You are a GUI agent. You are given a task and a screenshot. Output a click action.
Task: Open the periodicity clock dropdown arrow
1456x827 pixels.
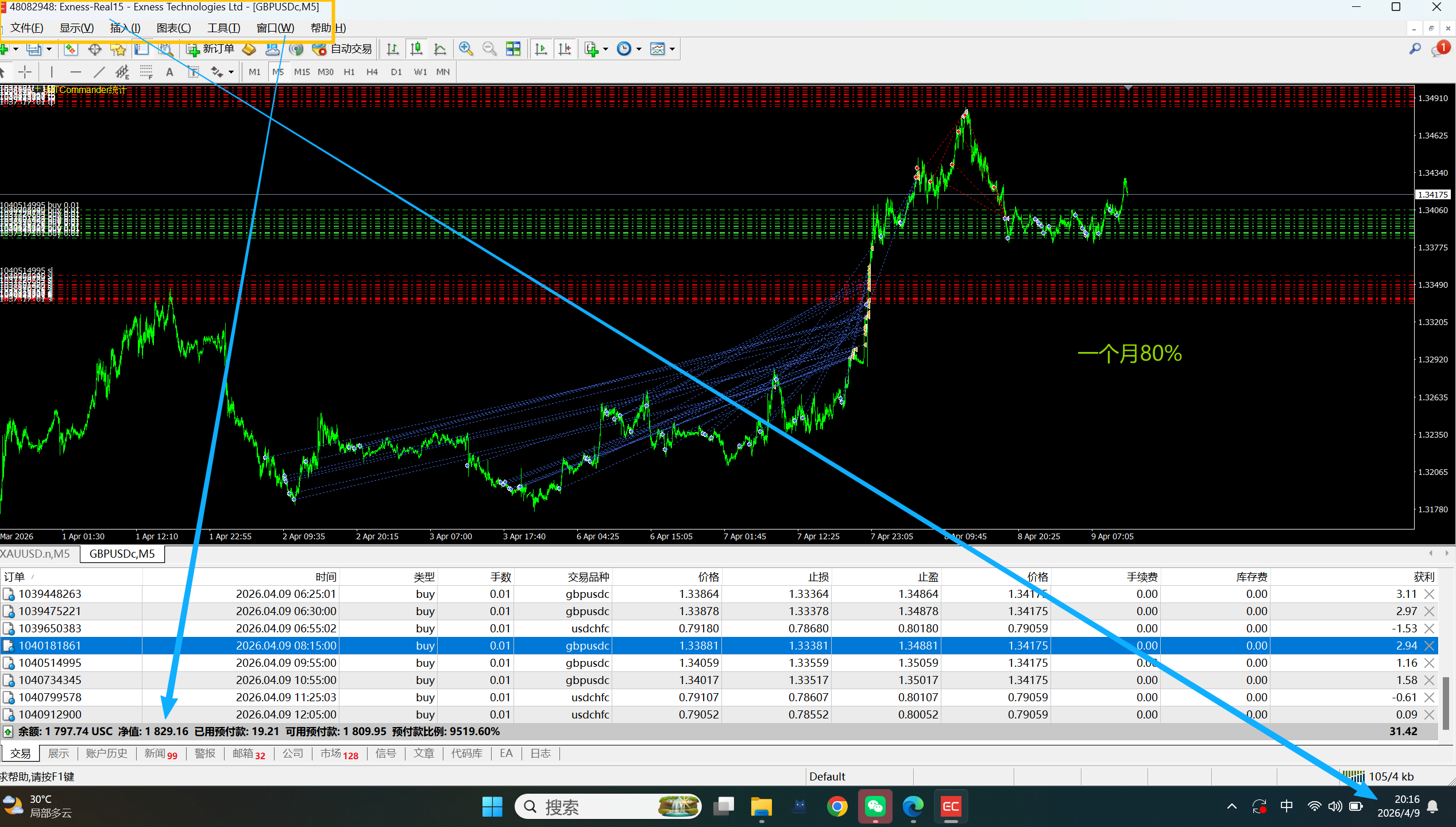639,49
